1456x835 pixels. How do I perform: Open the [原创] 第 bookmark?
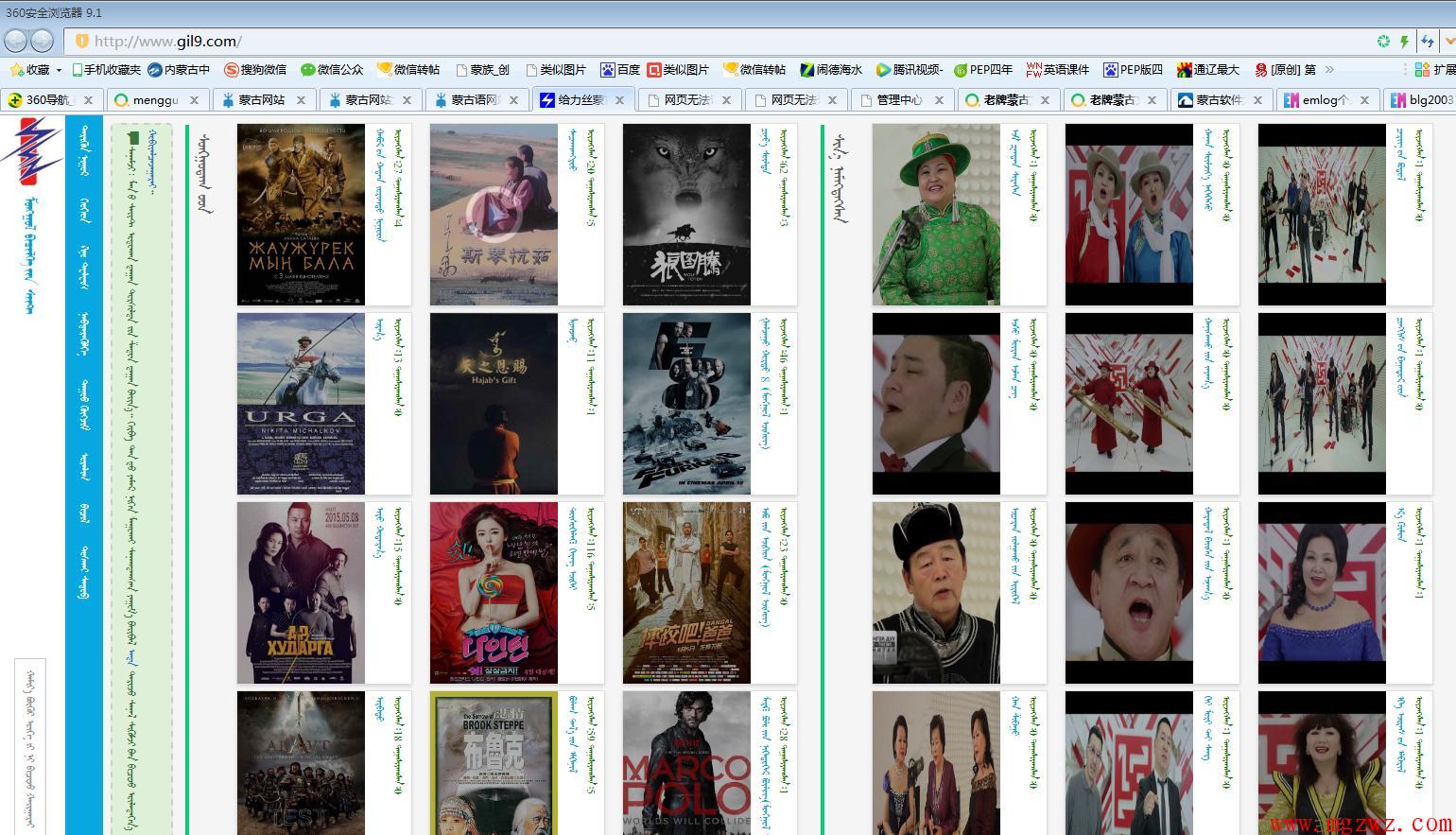[x=1285, y=70]
